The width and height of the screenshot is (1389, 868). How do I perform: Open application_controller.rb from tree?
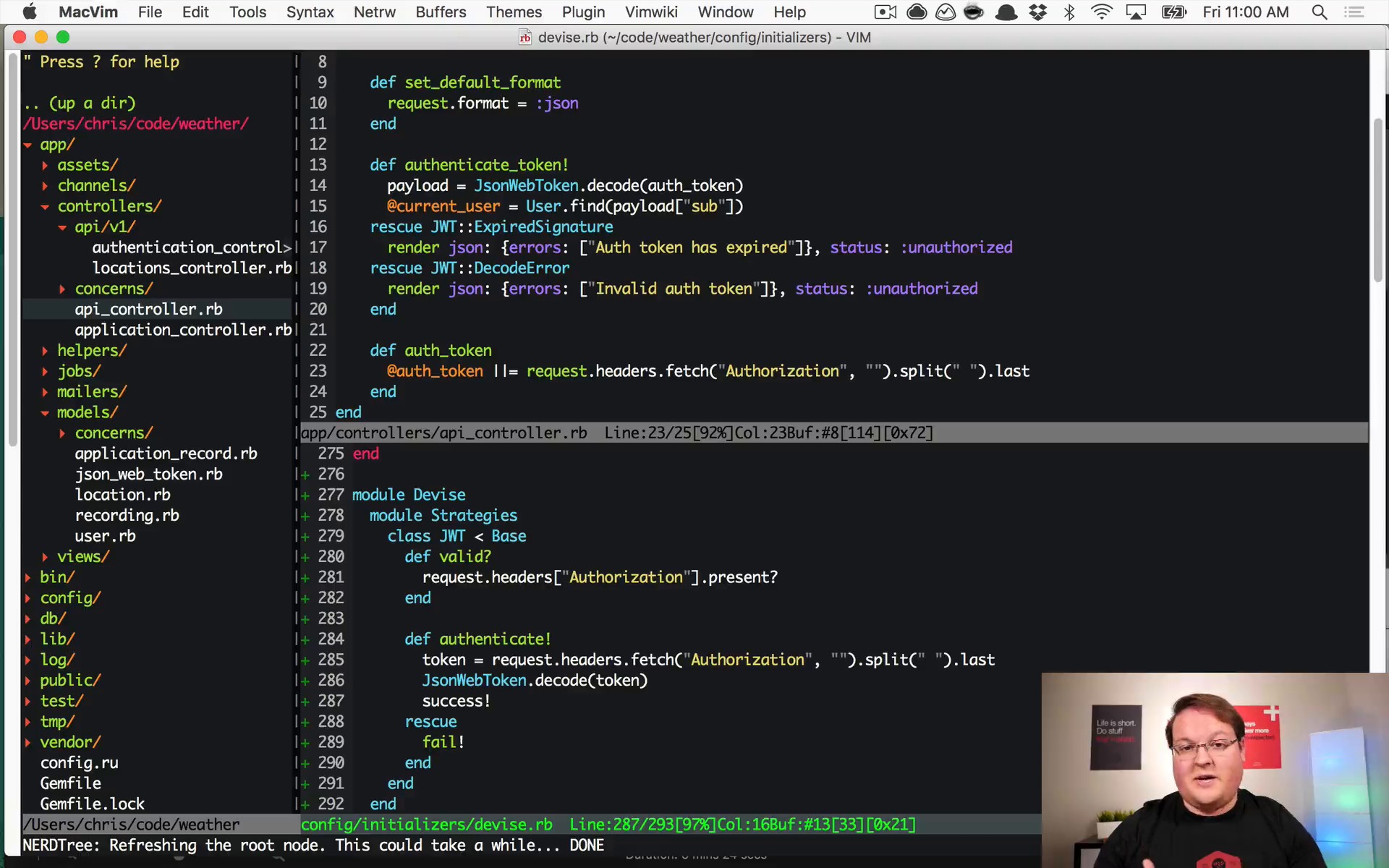tap(183, 330)
